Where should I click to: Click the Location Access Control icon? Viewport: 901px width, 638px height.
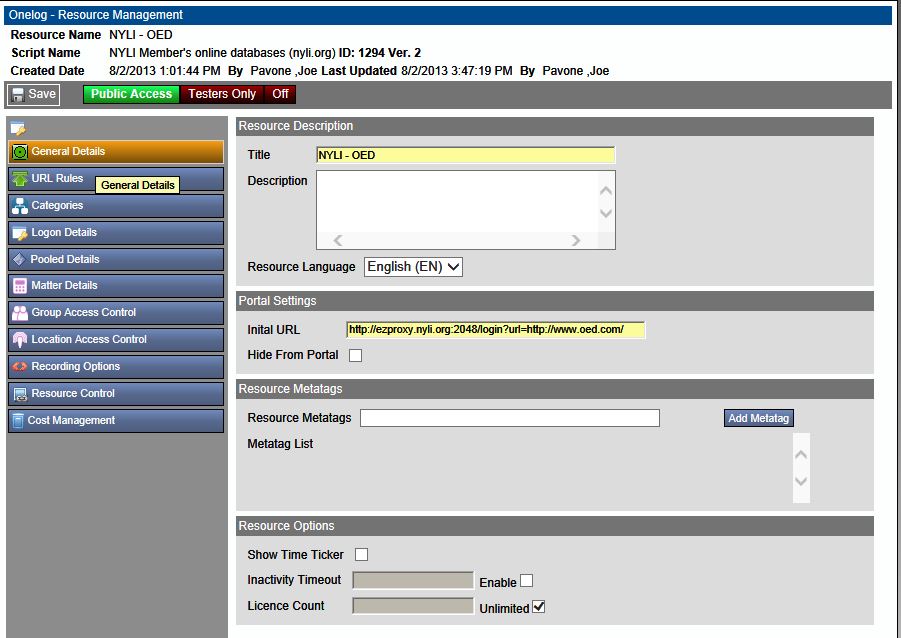coord(20,340)
